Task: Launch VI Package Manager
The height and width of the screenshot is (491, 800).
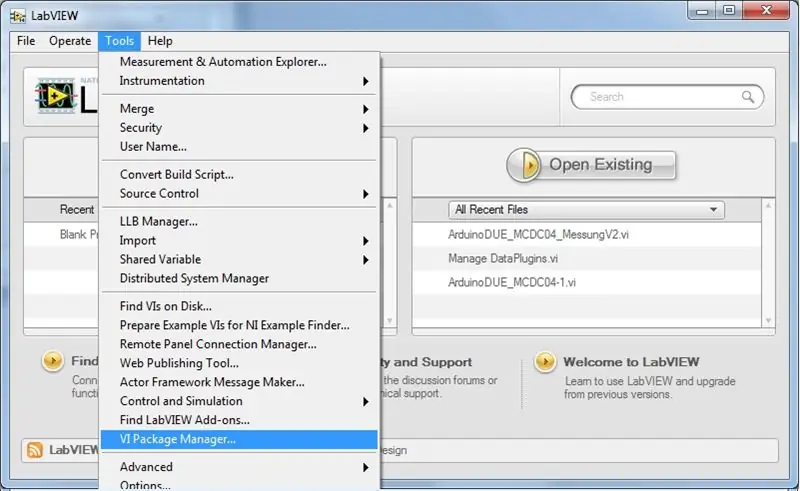Action: point(239,439)
